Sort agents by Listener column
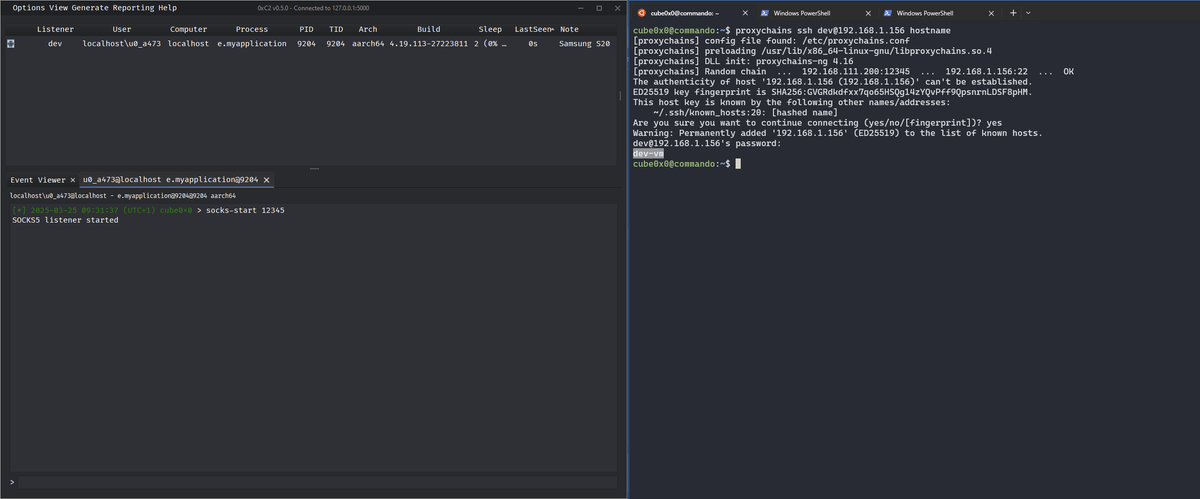This screenshot has height=499, width=1200. tap(55, 30)
